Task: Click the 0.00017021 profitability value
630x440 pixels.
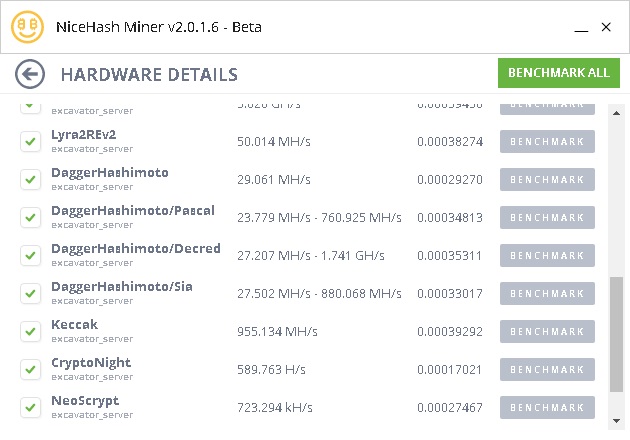Action: pos(449,370)
